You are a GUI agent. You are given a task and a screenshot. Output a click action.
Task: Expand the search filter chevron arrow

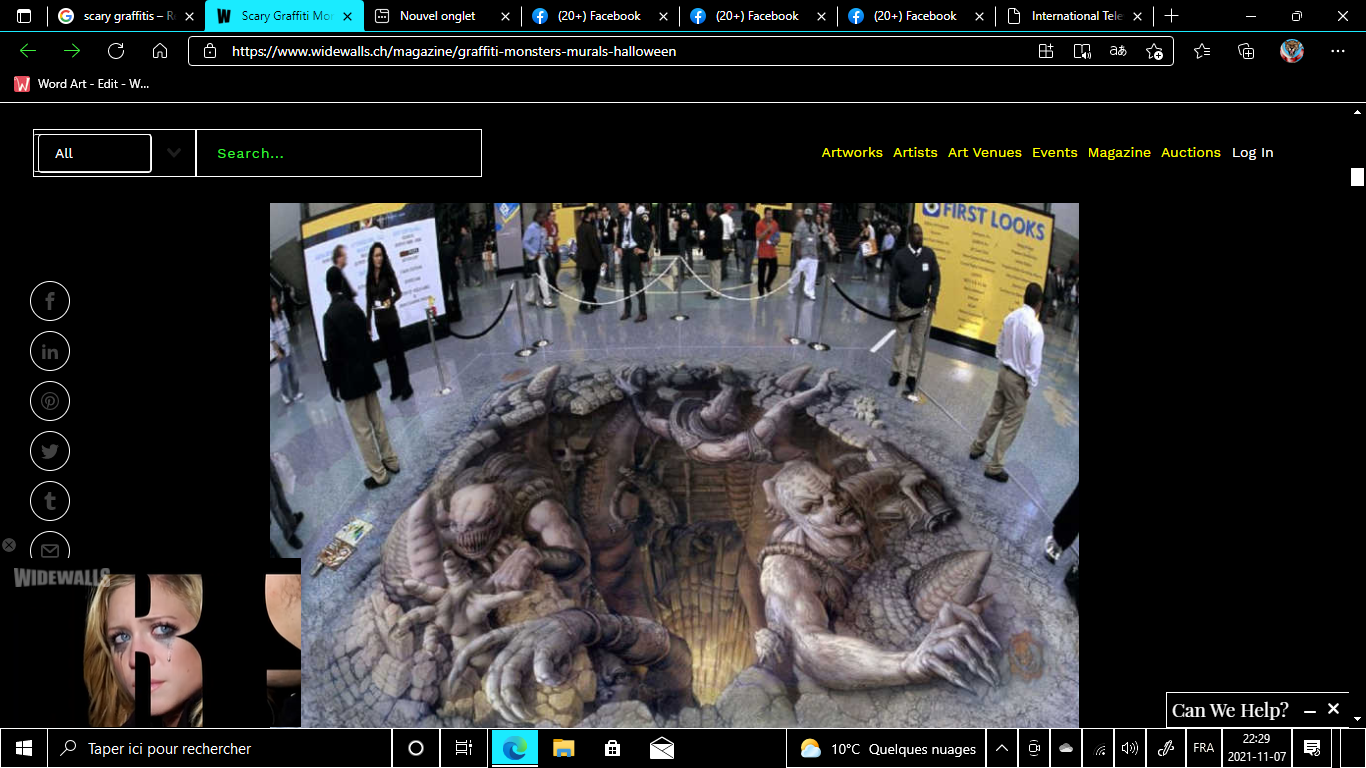click(174, 153)
